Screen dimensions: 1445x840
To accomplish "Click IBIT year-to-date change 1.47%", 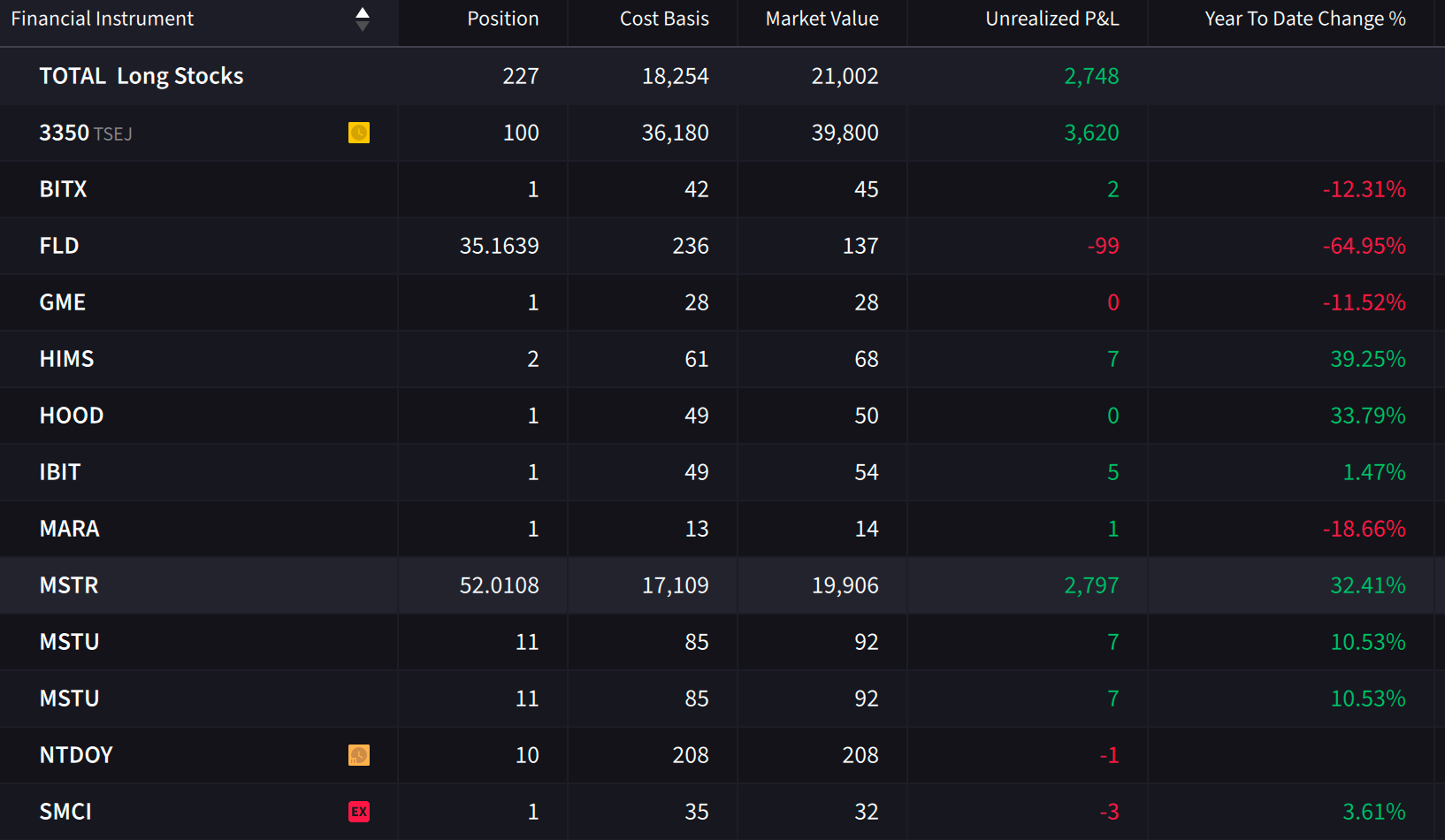I will point(1374,472).
